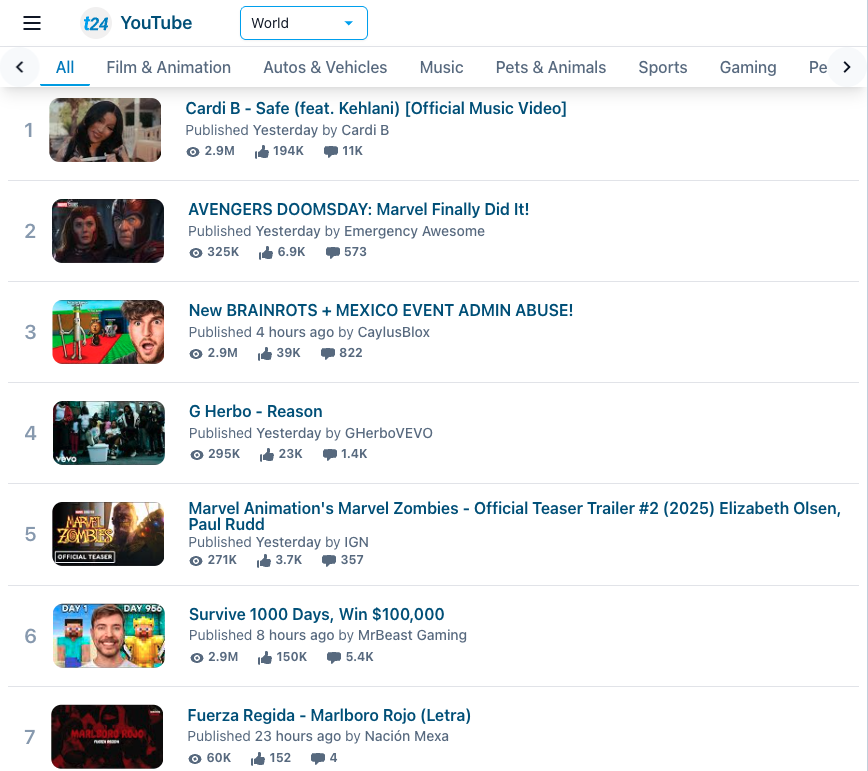This screenshot has height=771, width=868.
Task: Click the thumbs-up icon next to 39K
Action: pos(265,353)
